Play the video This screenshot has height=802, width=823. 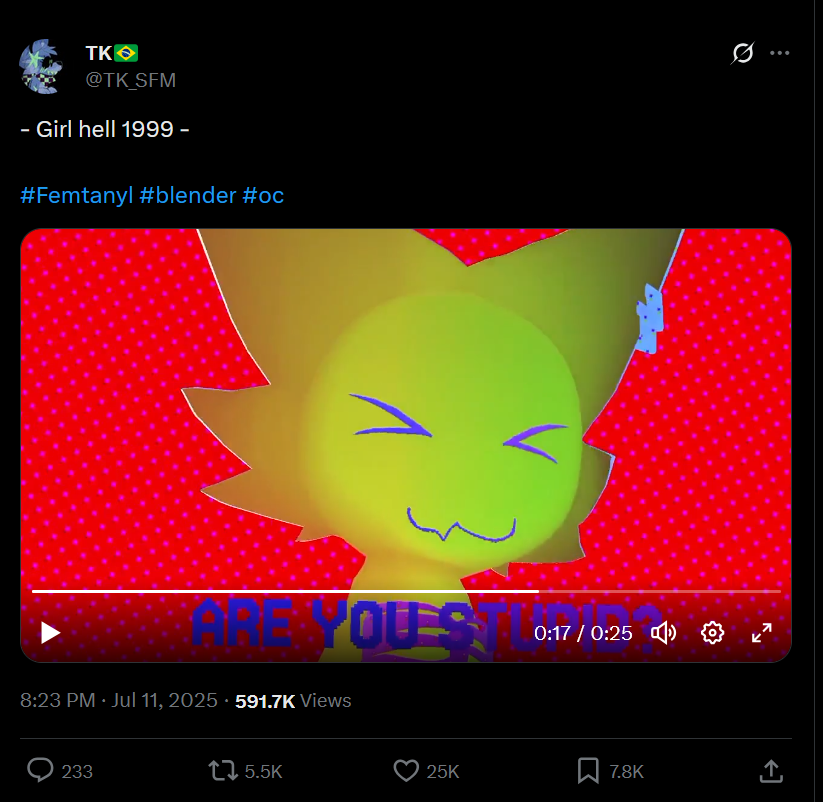click(50, 632)
